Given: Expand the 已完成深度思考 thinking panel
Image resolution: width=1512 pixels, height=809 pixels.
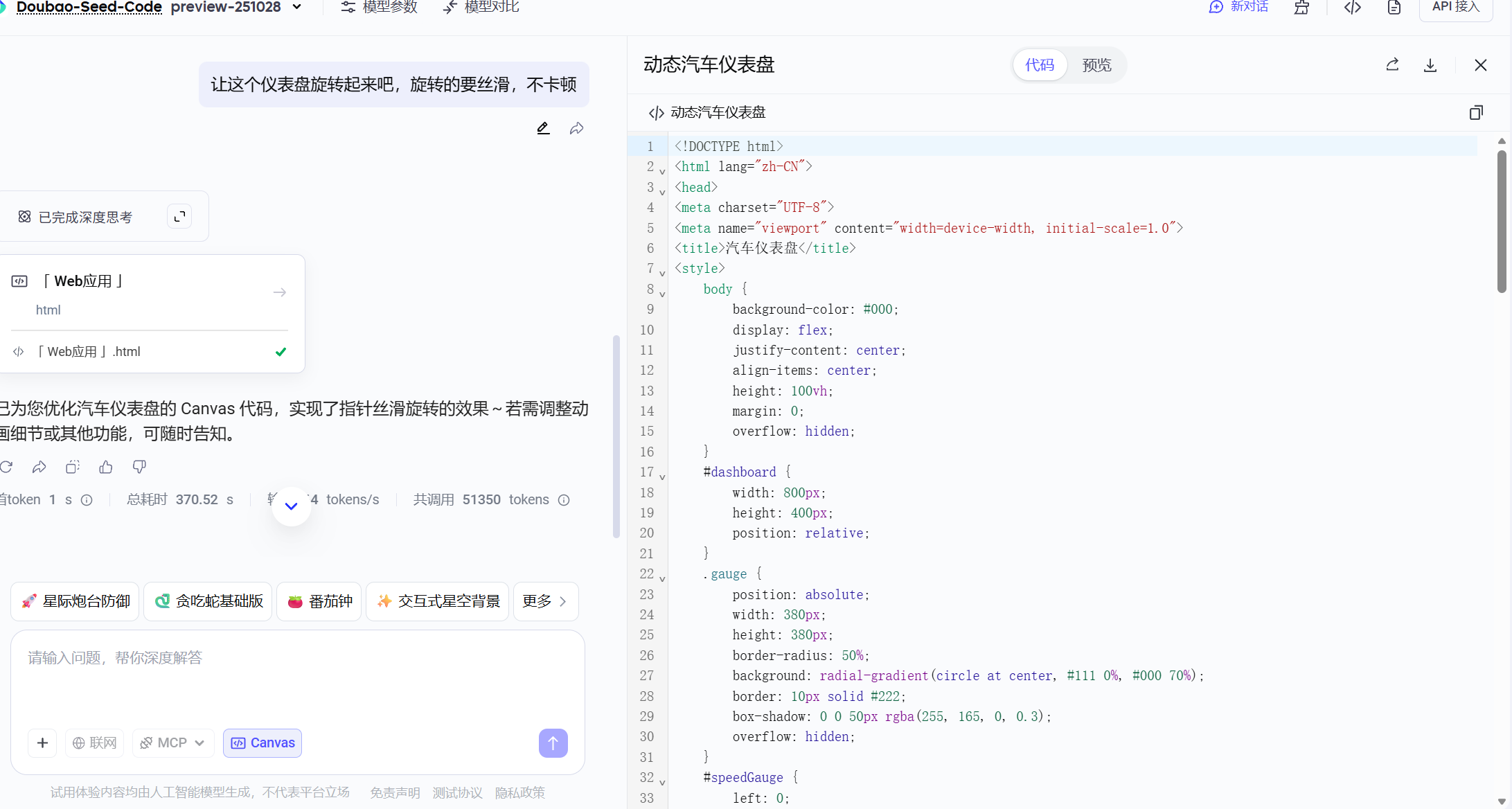Looking at the screenshot, I should pos(179,217).
